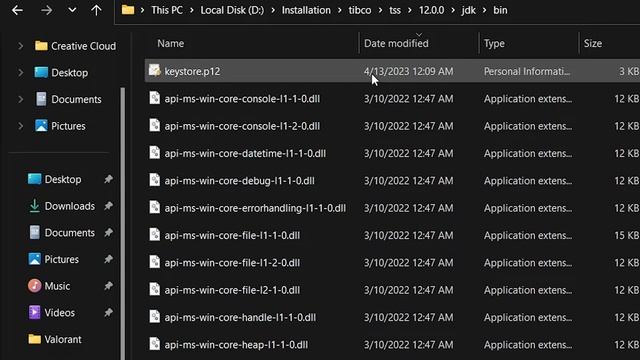Open pinned Downloads quick access folder
Screen dimensions: 640x360
(69, 206)
